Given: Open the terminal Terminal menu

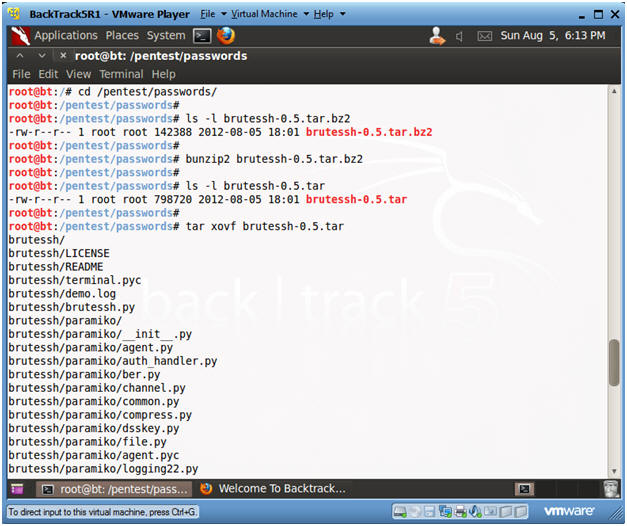Looking at the screenshot, I should click(121, 74).
